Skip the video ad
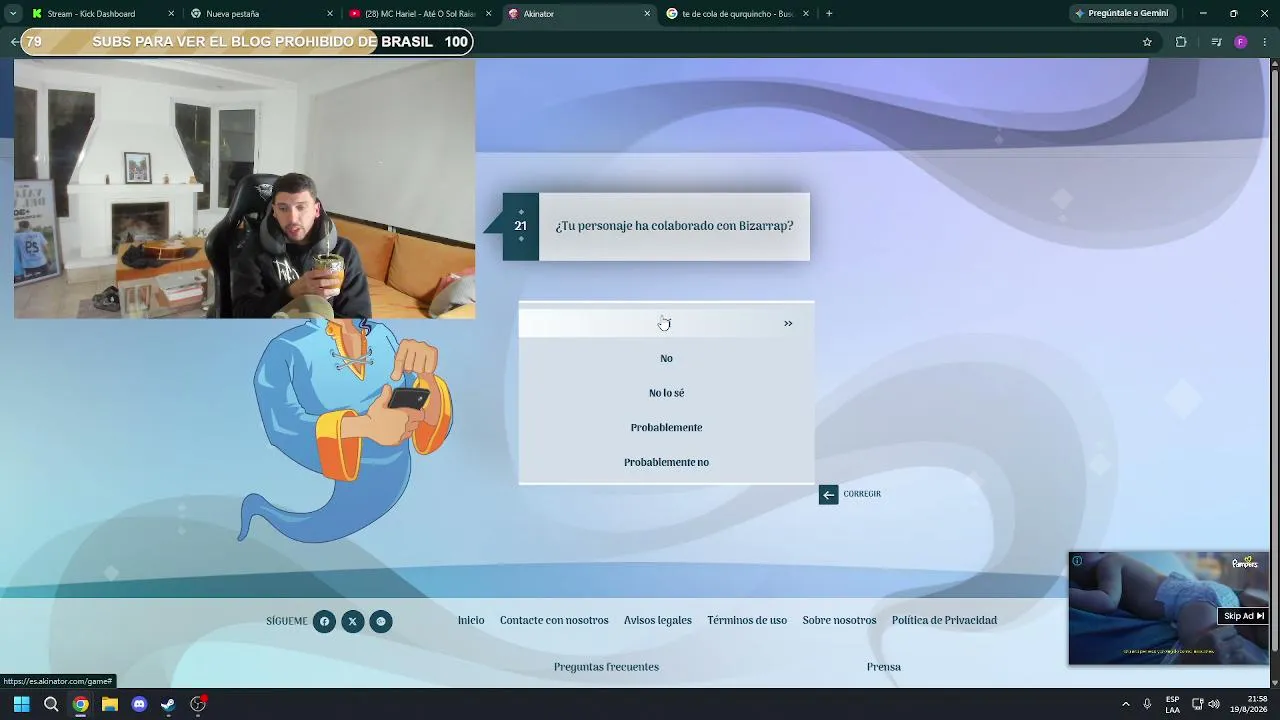Viewport: 1280px width, 720px height. pyautogui.click(x=1244, y=616)
